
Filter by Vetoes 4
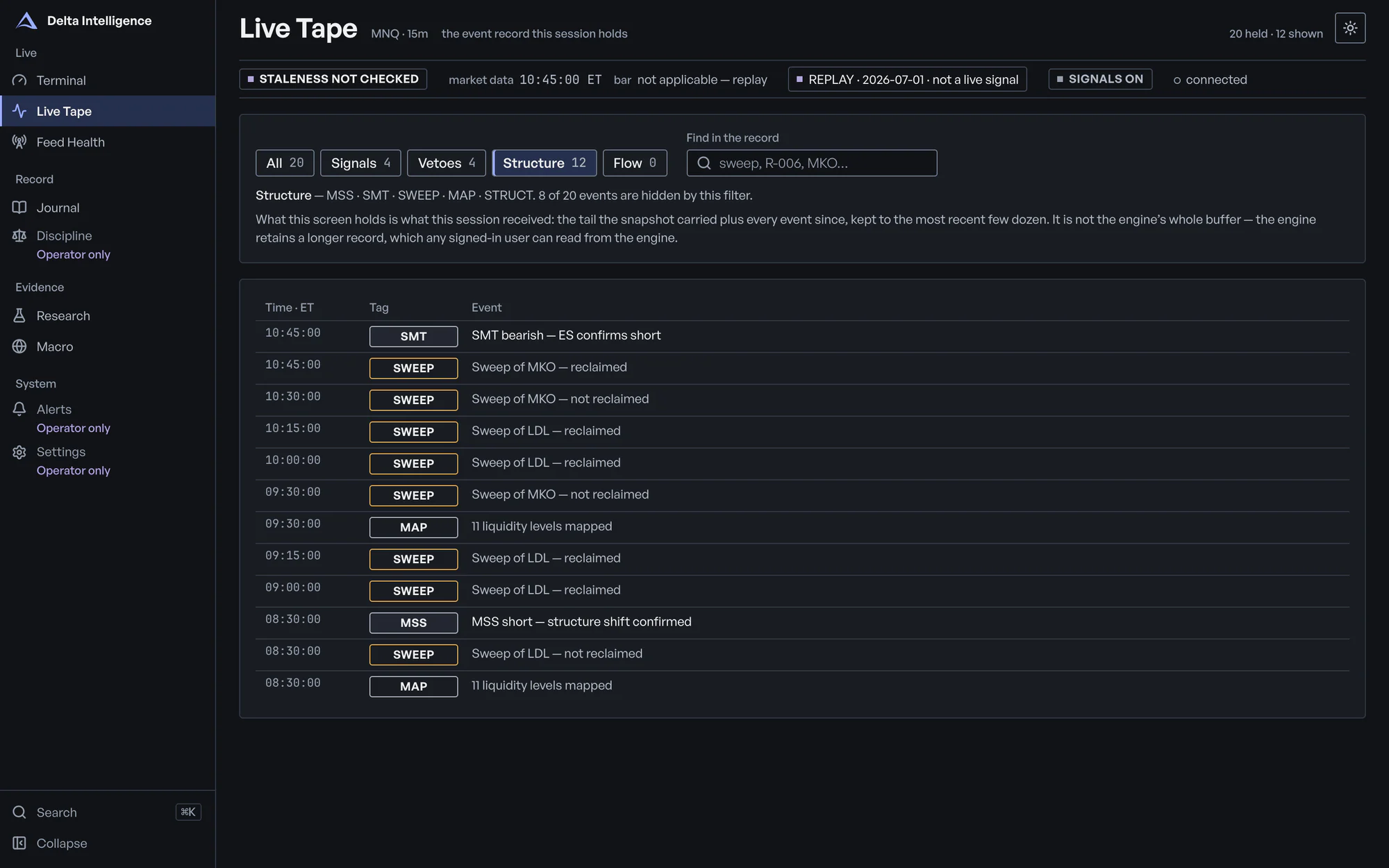click(x=447, y=163)
